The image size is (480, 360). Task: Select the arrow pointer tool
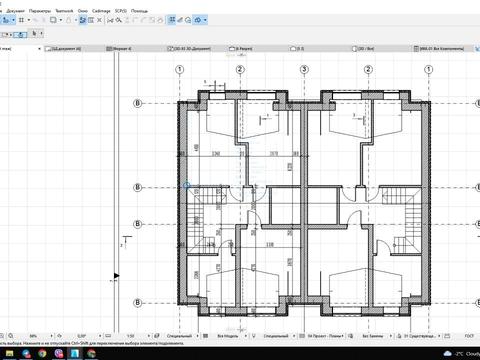tap(34, 33)
